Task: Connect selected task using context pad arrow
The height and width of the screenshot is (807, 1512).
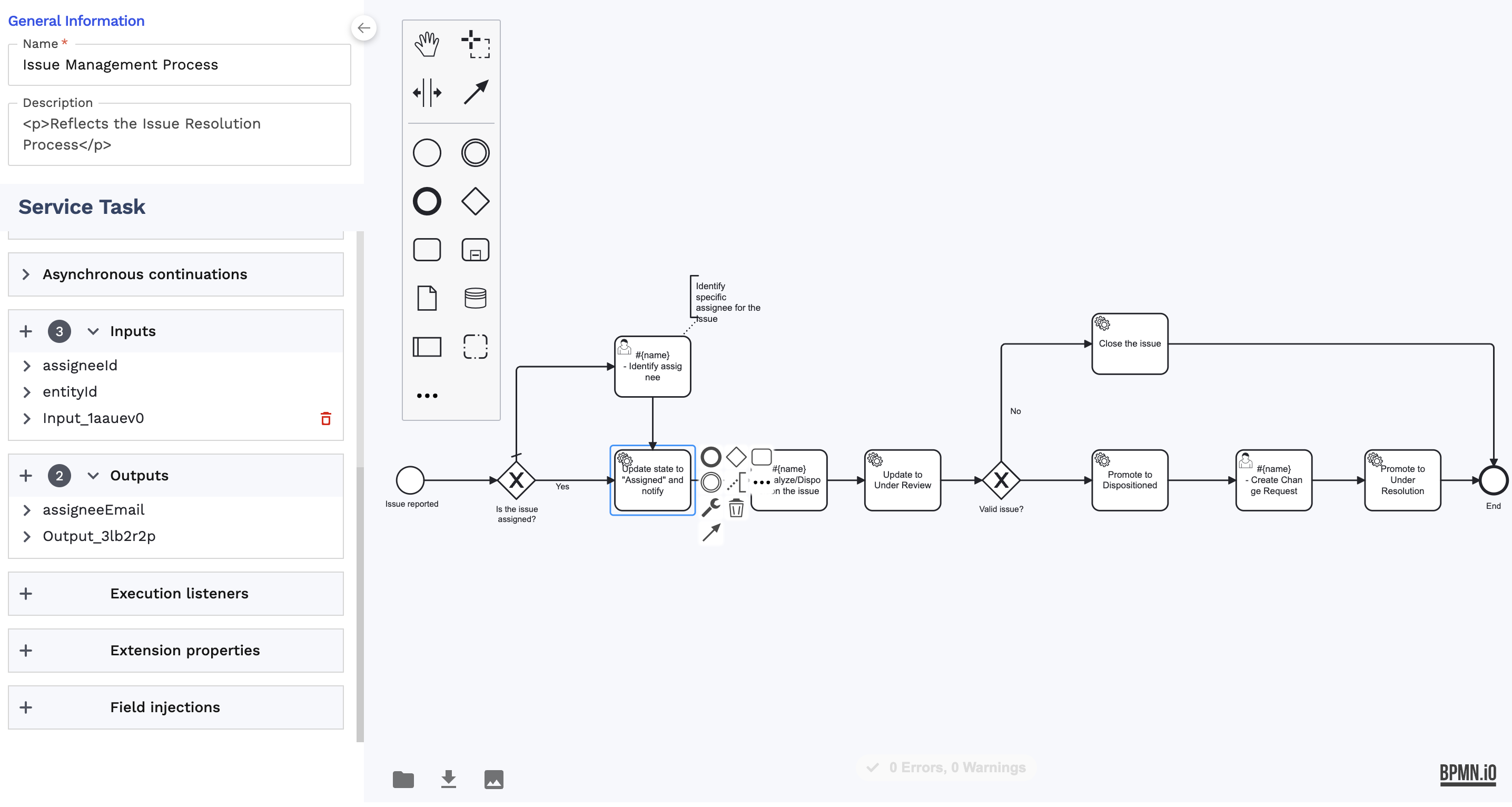Action: [x=711, y=533]
